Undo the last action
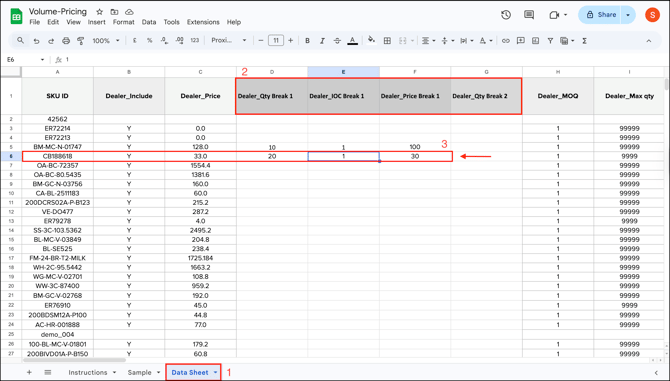Viewport: 670px width, 381px height. [x=36, y=41]
